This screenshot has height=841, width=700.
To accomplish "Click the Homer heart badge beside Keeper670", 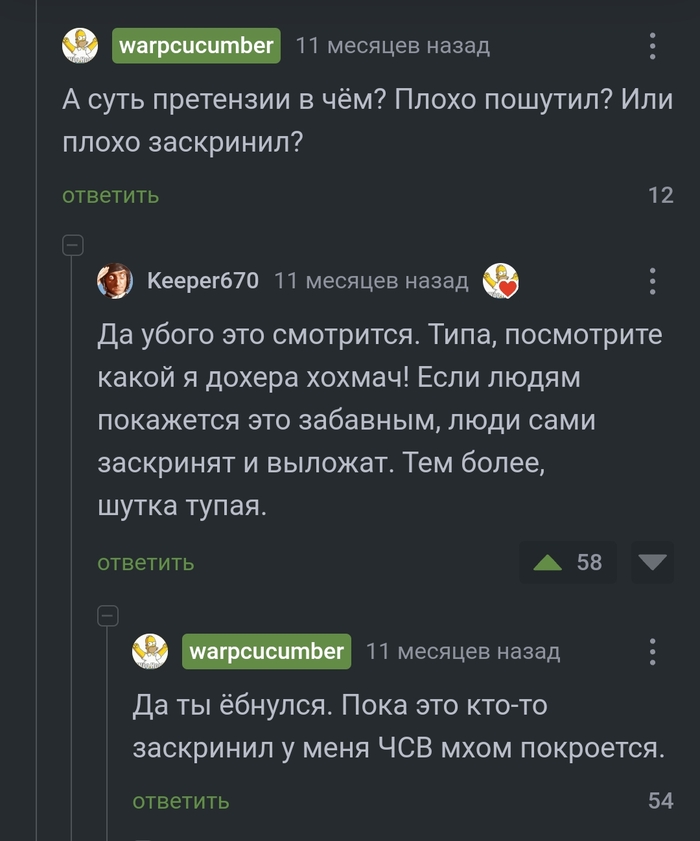I will tap(501, 281).
